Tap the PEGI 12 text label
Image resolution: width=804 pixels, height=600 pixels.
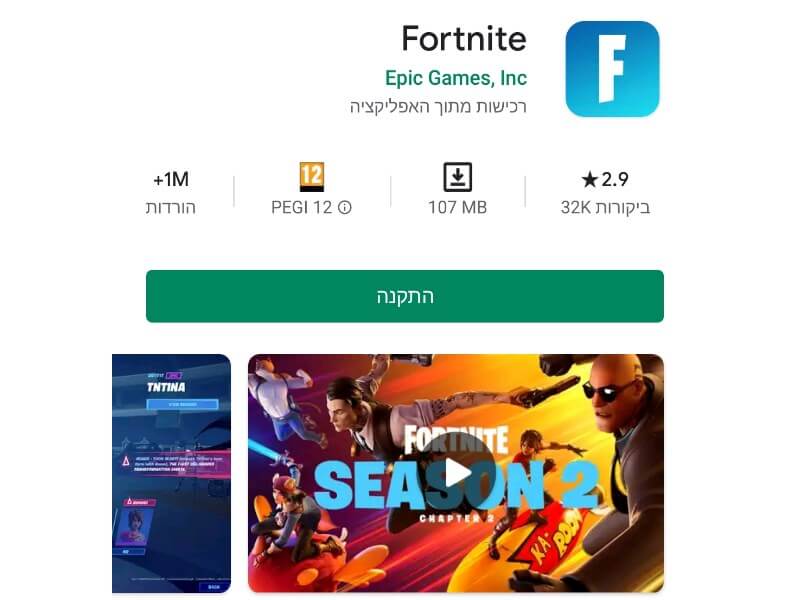point(302,208)
